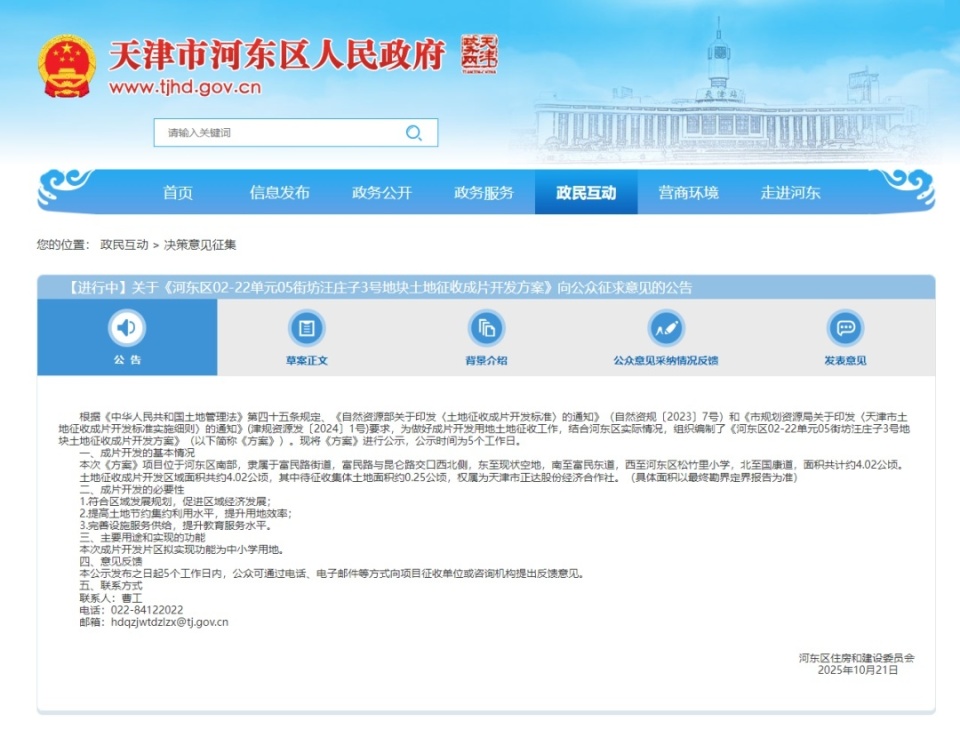This screenshot has width=960, height=730.
Task: Open the 营商环境 menu
Action: [x=688, y=194]
